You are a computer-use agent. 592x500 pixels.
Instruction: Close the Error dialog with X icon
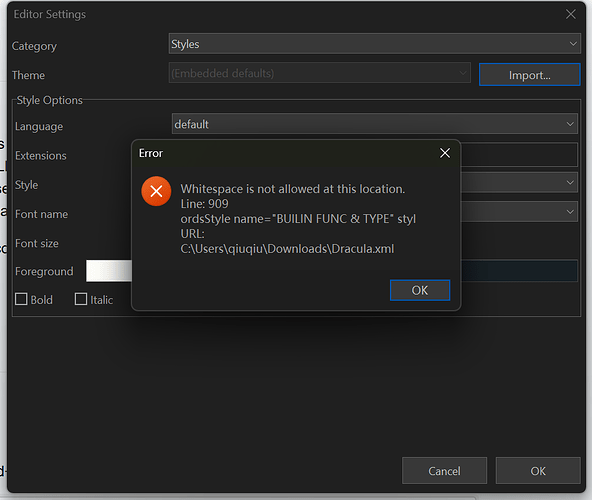coord(445,153)
